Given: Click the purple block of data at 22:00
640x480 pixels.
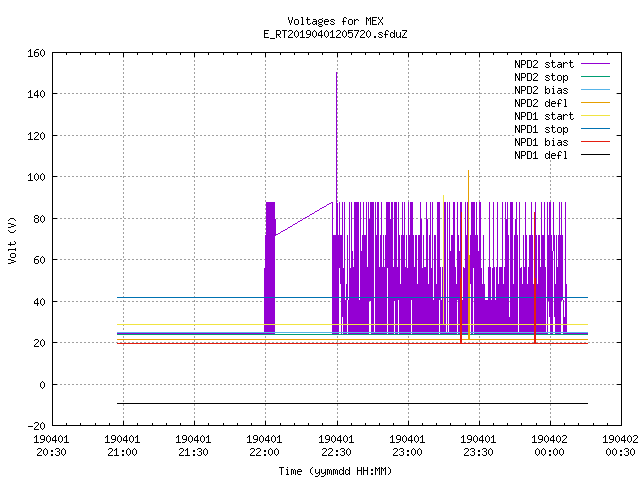Looking at the screenshot, I should (270, 267).
